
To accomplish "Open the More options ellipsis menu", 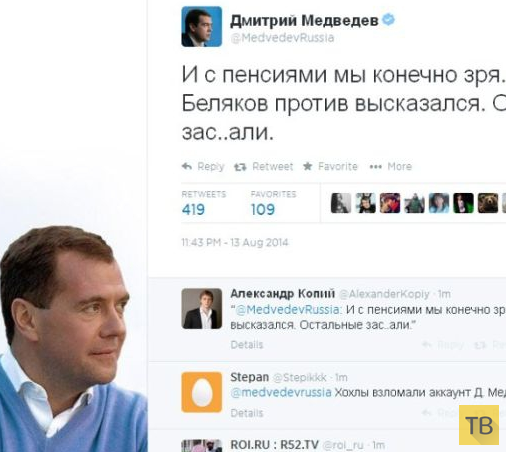I will click(376, 167).
